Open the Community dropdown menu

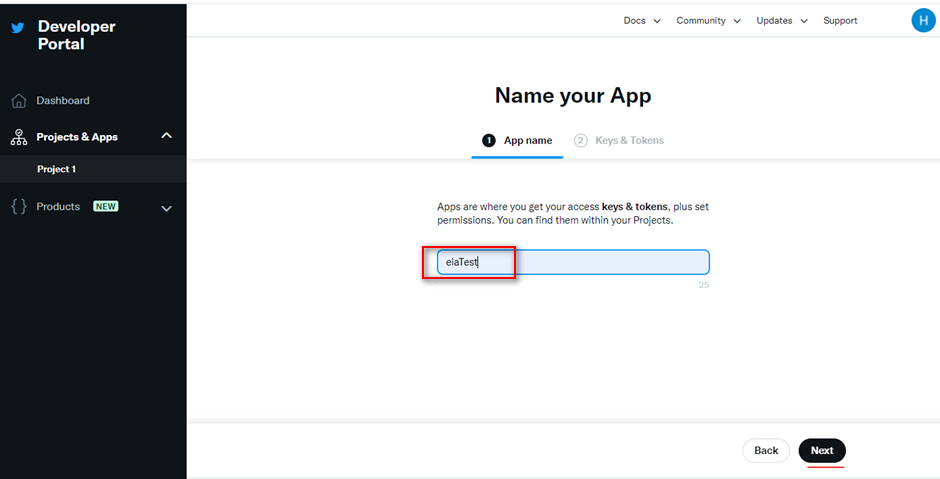point(709,21)
